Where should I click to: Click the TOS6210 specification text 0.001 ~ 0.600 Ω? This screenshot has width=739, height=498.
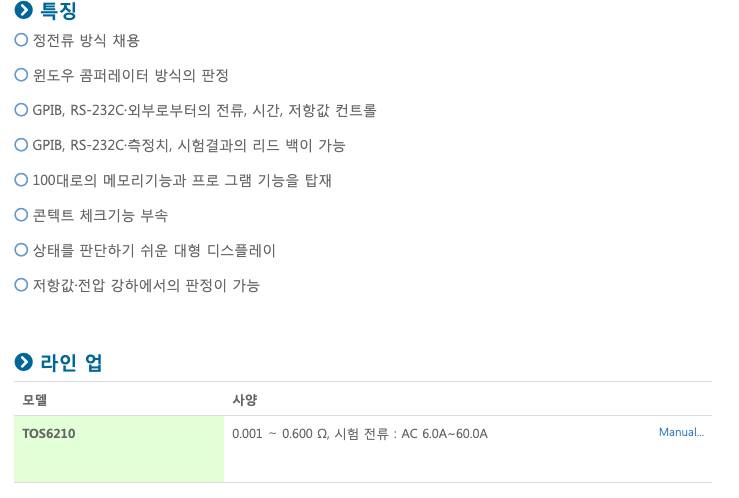[279, 433]
